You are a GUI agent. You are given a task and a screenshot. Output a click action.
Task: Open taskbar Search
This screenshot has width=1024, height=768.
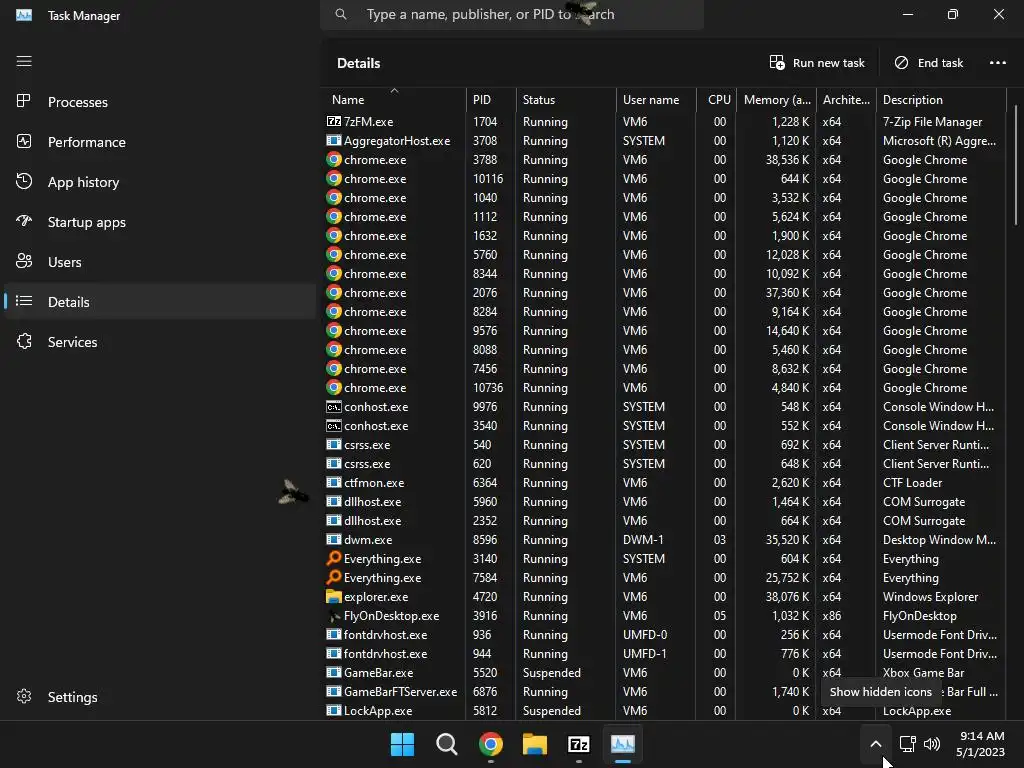447,744
